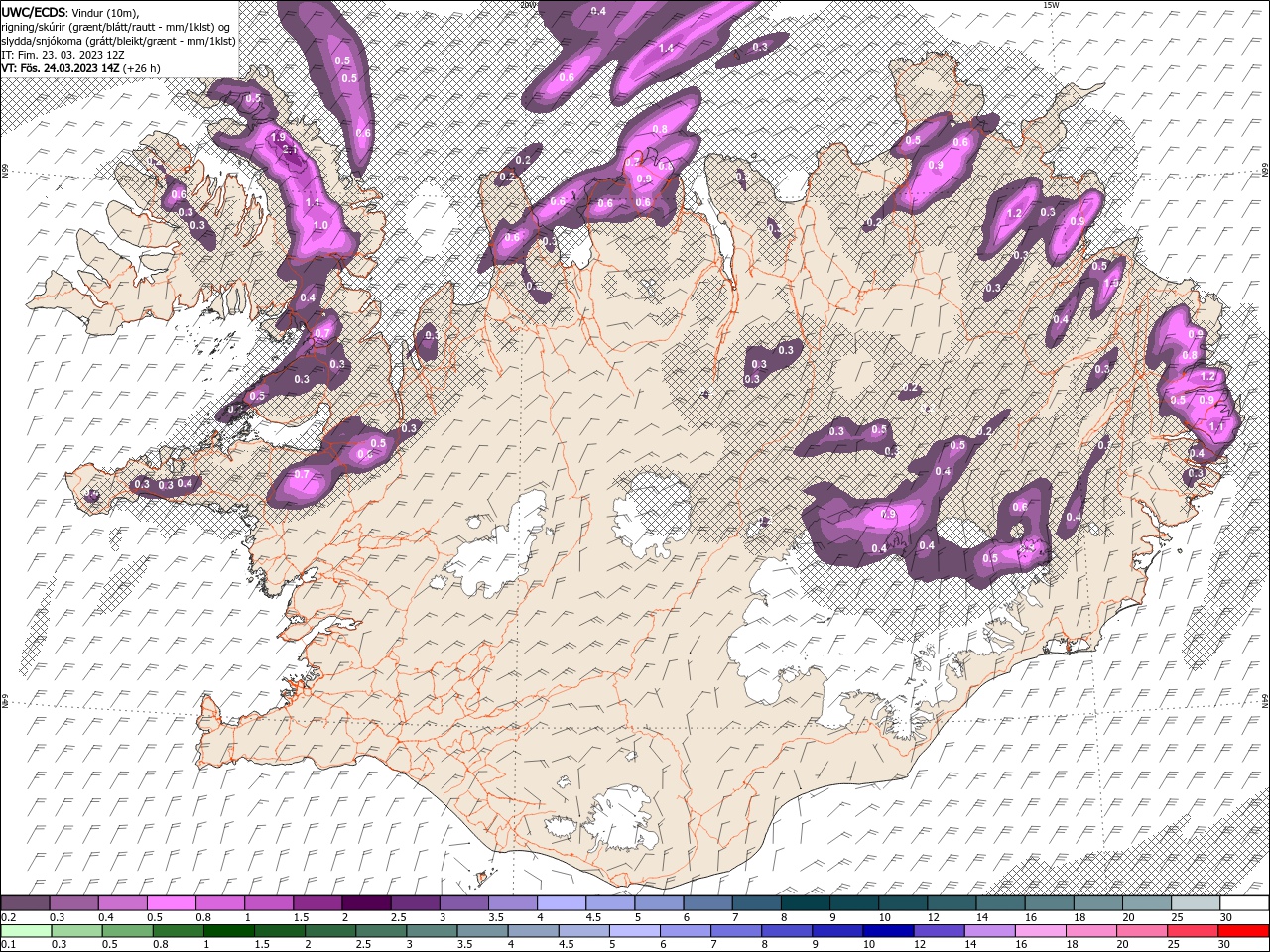
Task: Click the 'slydda/snjókoma' legend description line
Action: 118,42
